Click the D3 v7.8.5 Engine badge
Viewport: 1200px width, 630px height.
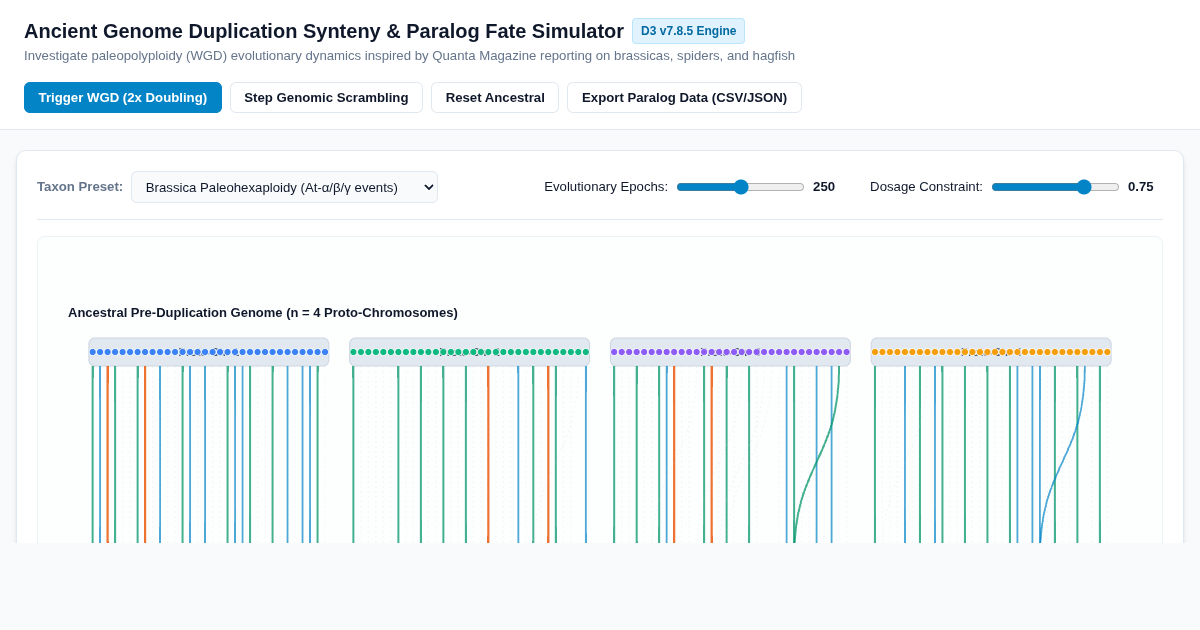[x=688, y=31]
